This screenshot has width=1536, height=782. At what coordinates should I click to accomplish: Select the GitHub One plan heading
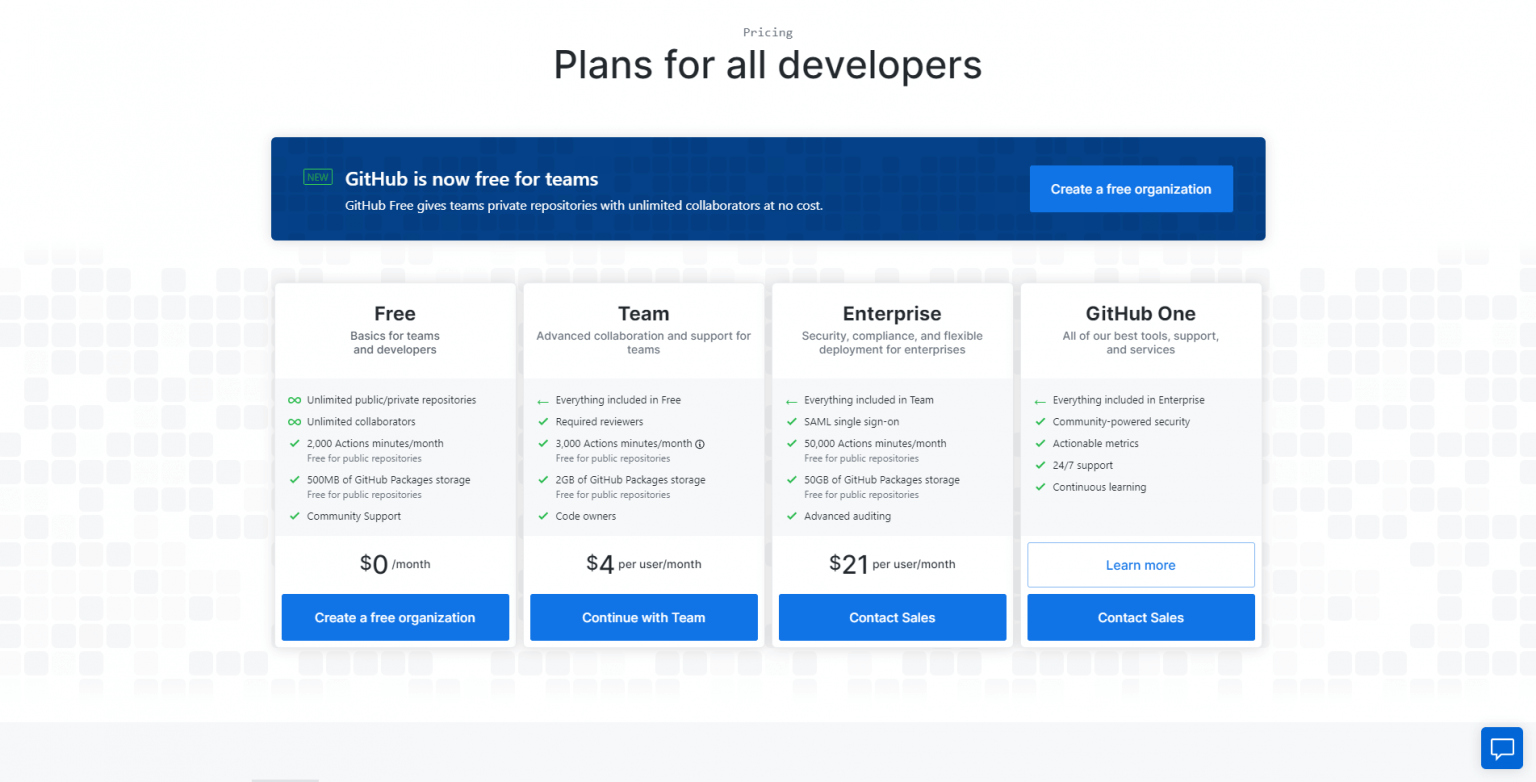(x=1140, y=313)
